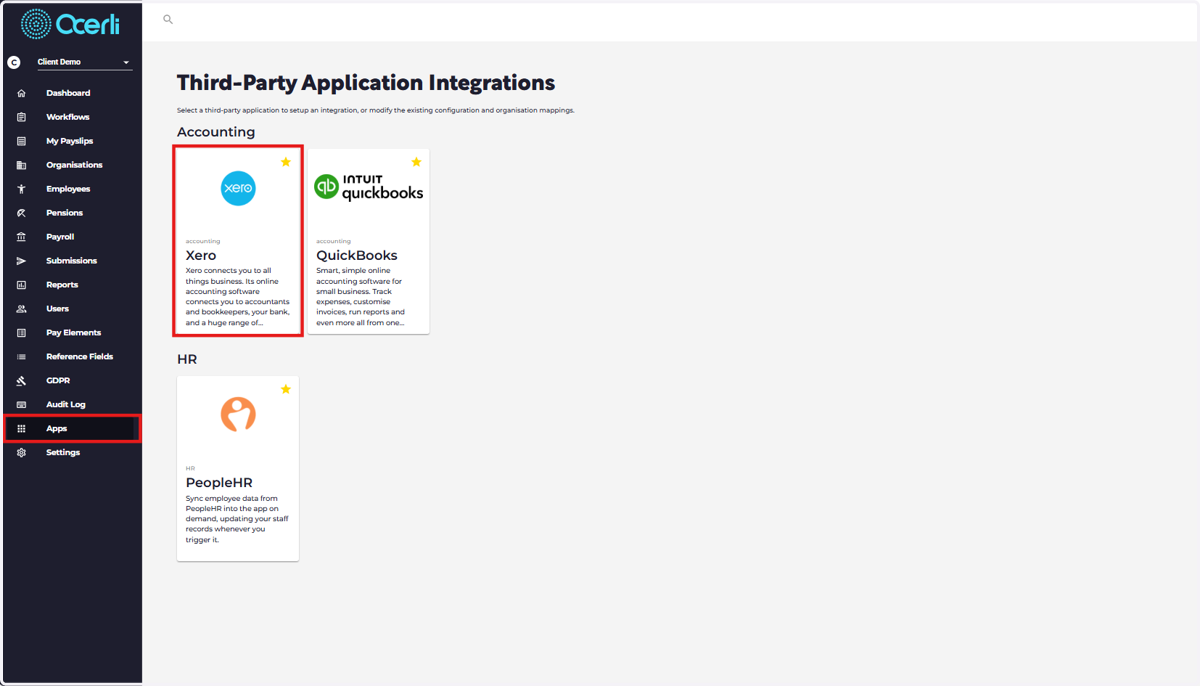The width and height of the screenshot is (1200, 686).
Task: Click the Employees person icon
Action: pos(21,189)
